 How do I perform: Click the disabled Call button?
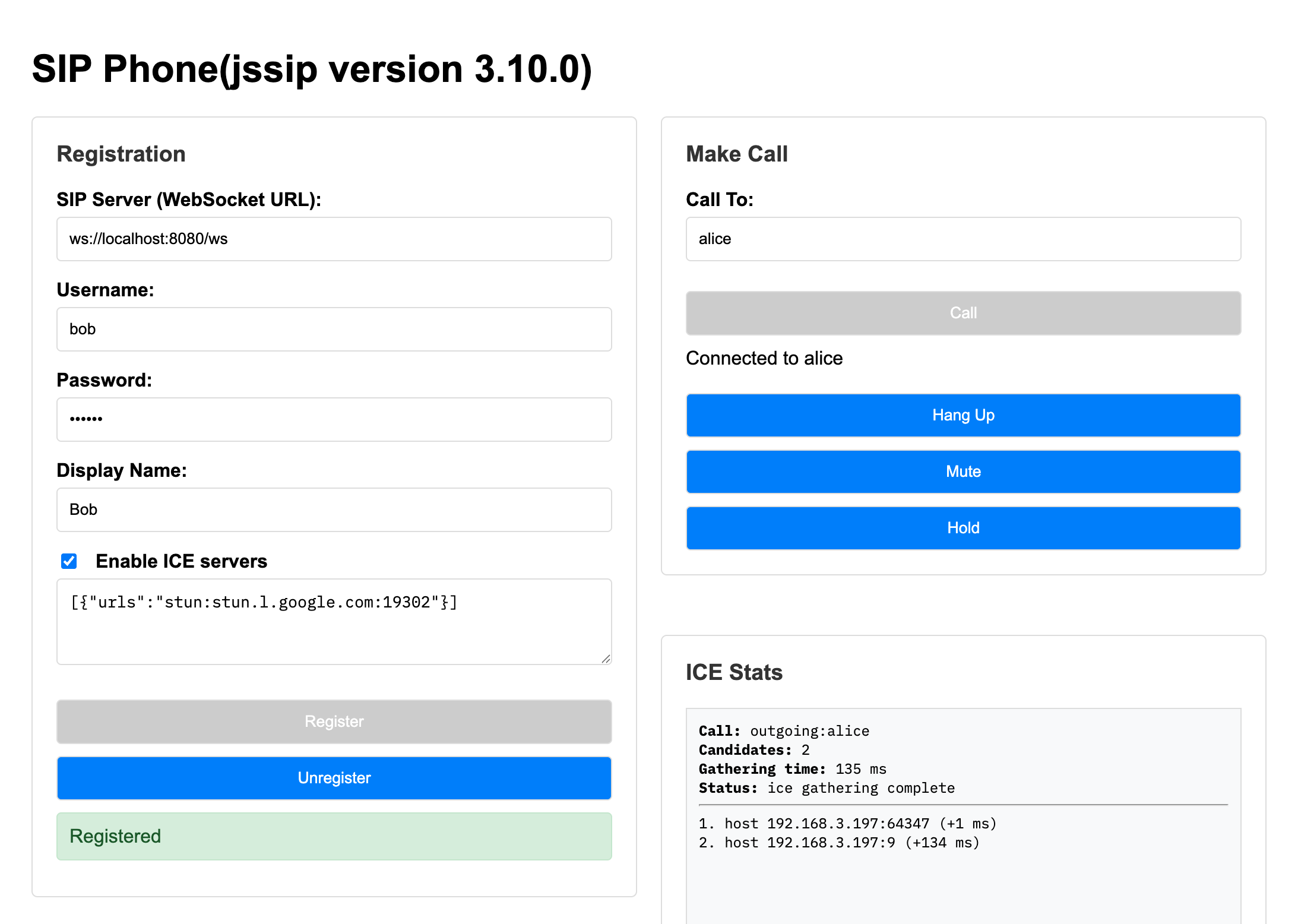[x=963, y=313]
